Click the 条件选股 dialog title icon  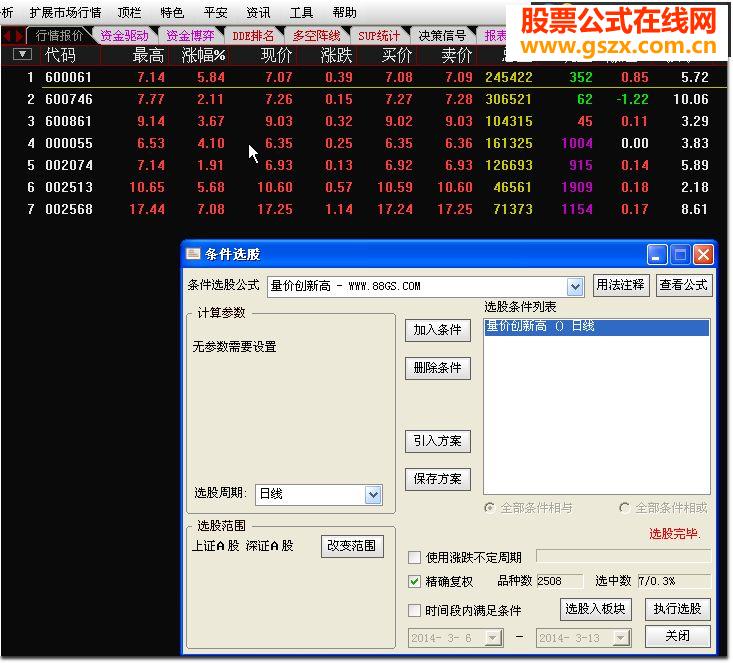(193, 254)
